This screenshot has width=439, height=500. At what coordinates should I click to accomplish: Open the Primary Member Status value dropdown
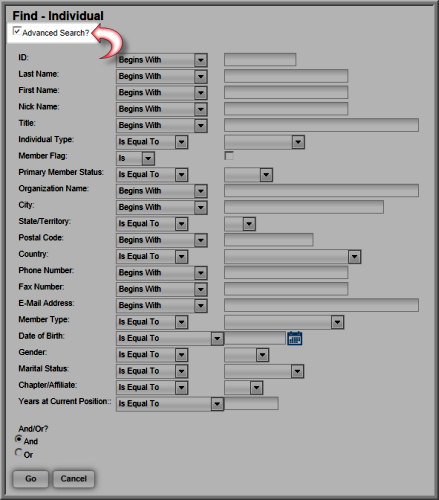[x=249, y=175]
